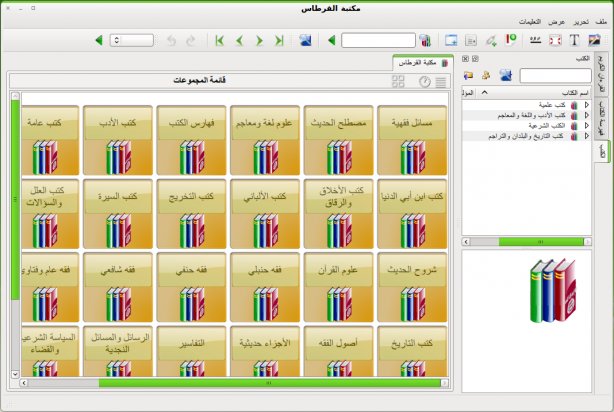Float the الكتب side panel
This screenshot has width=614, height=412.
(475, 59)
